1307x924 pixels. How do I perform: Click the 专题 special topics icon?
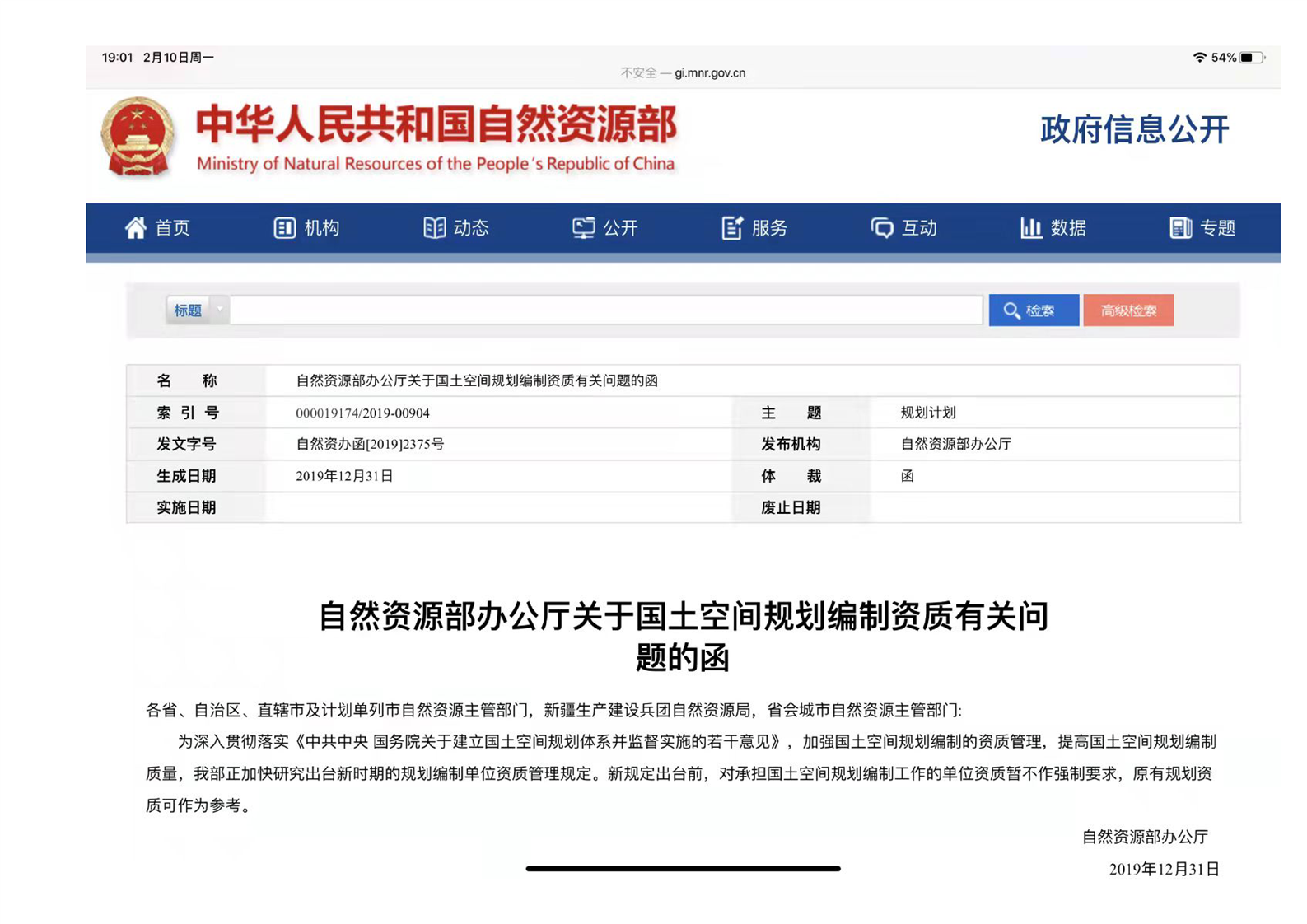point(1180,228)
